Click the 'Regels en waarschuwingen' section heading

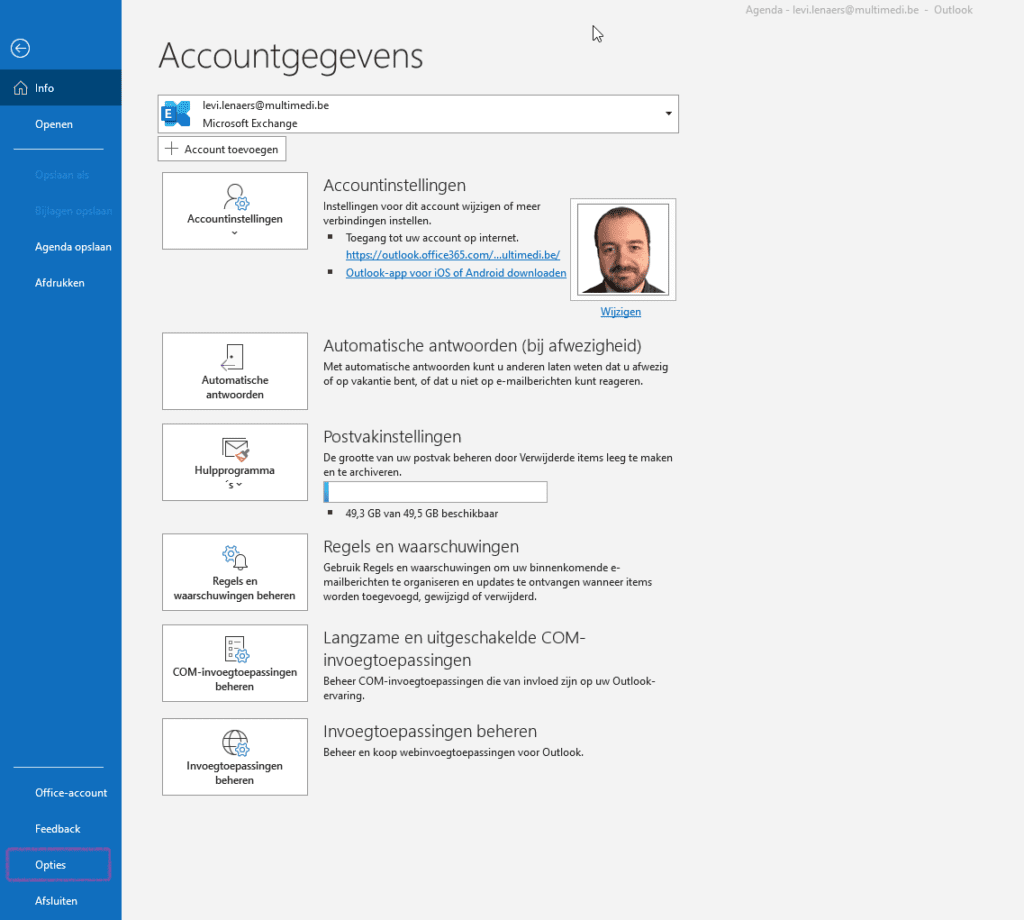421,547
